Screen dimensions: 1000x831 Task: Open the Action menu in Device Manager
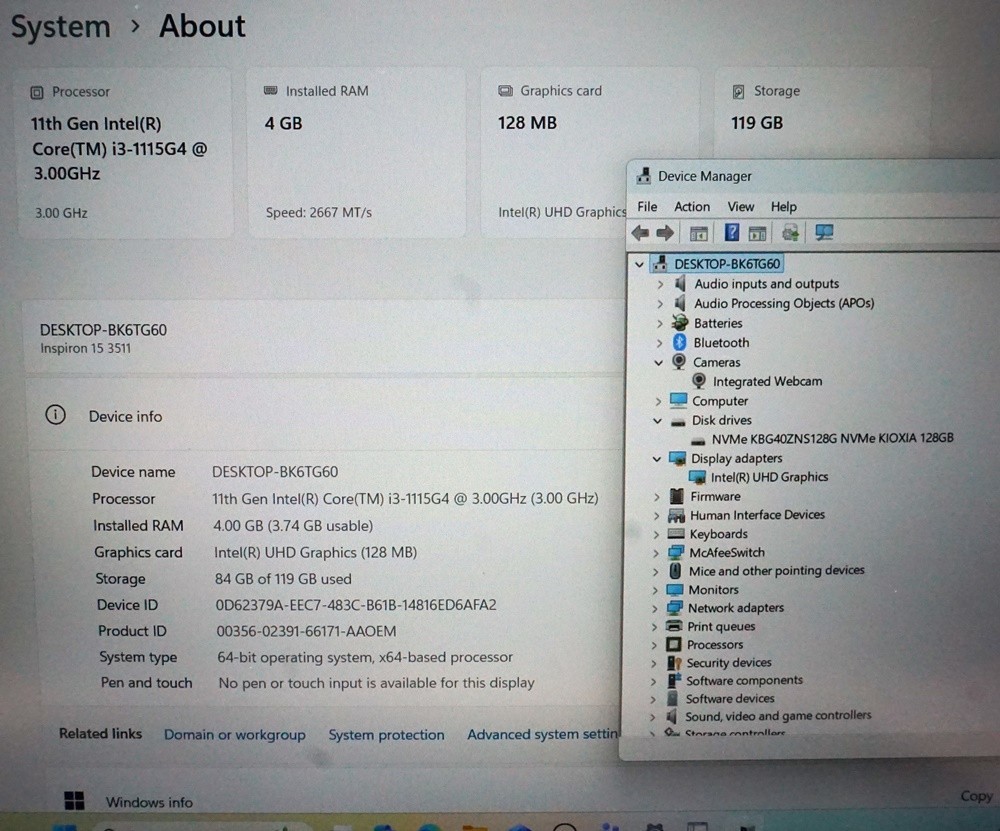692,207
